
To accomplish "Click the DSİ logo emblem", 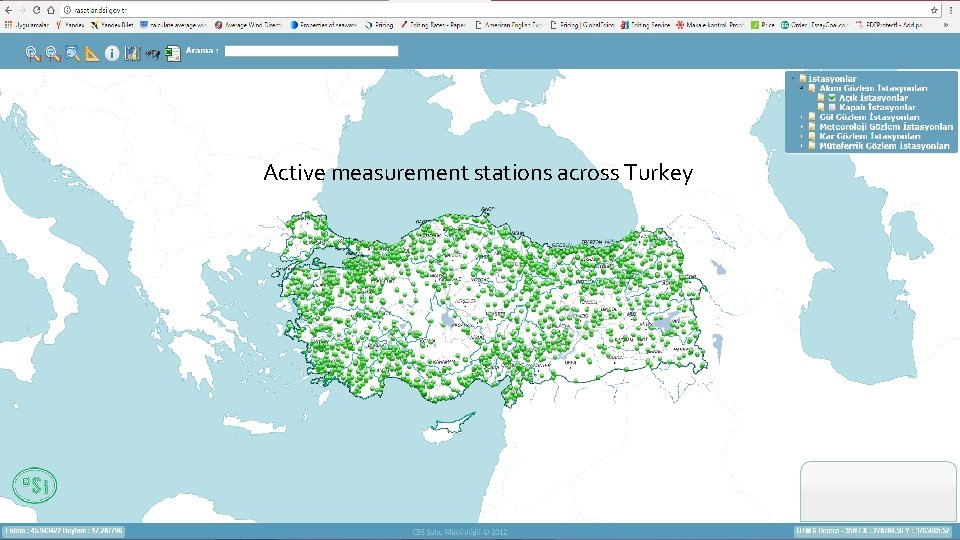I will [35, 486].
